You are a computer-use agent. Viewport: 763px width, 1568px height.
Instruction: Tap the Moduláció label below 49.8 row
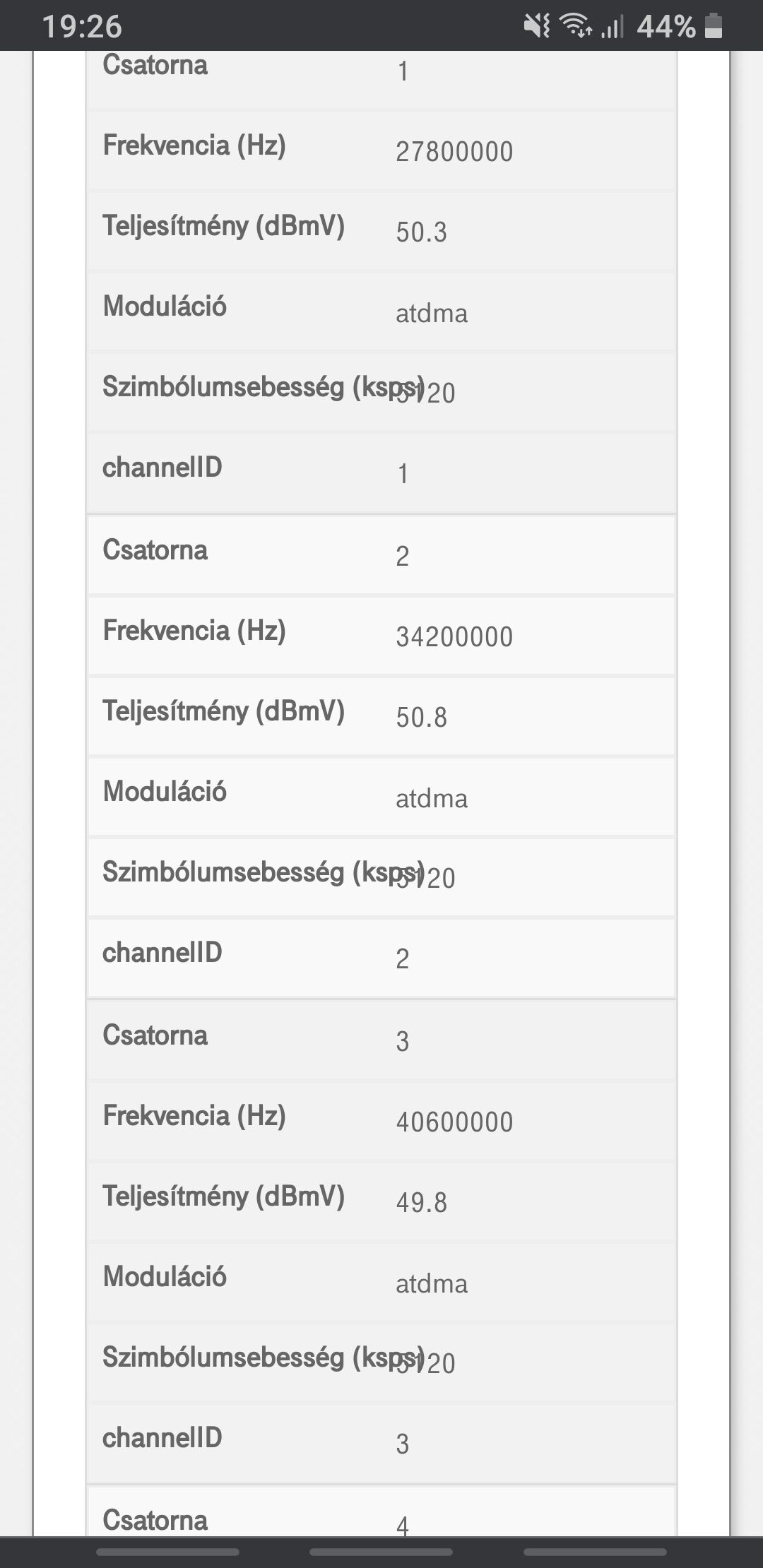(x=165, y=1277)
